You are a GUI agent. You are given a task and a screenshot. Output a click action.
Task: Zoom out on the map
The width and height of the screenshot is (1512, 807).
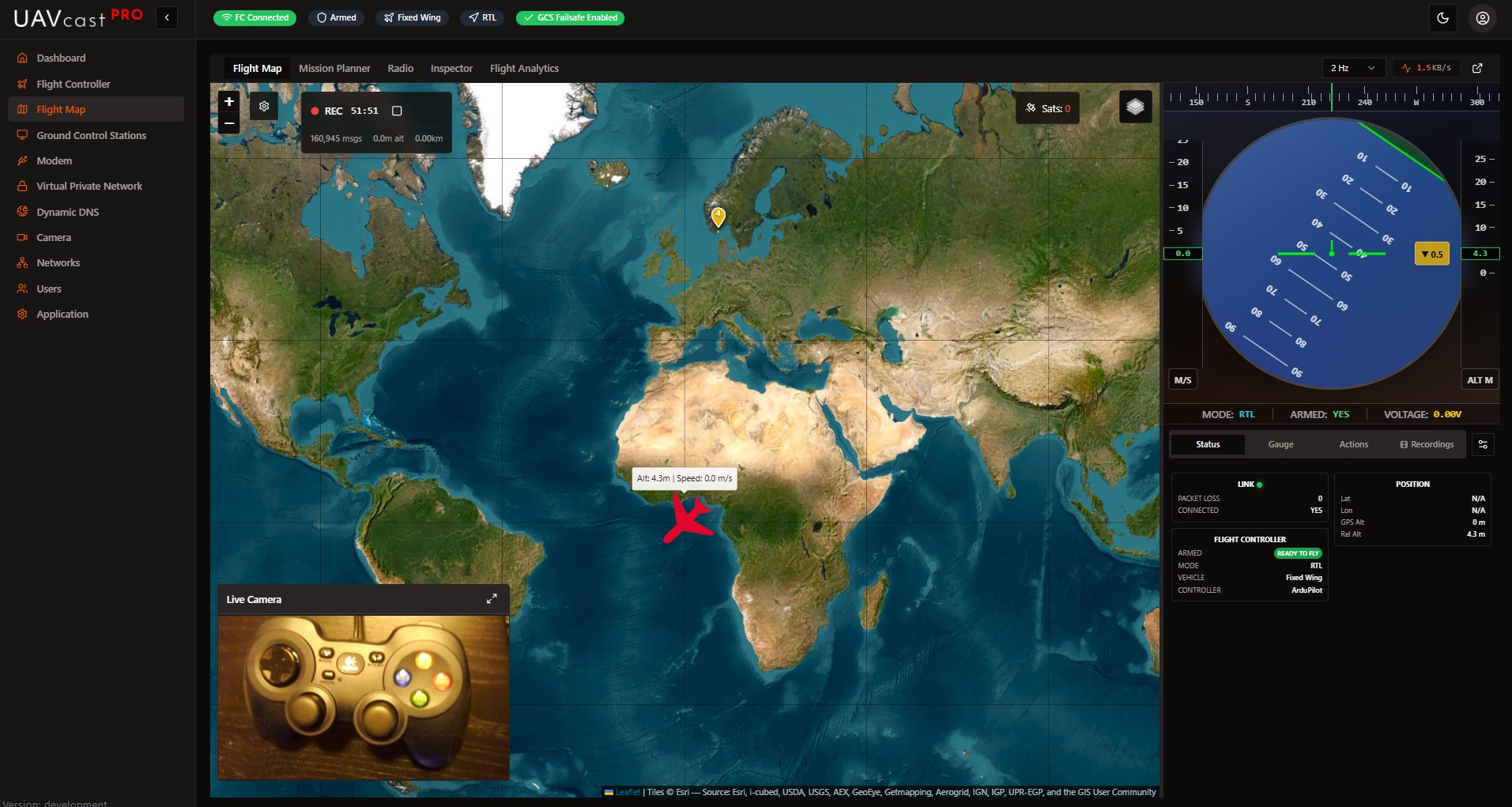[x=229, y=123]
